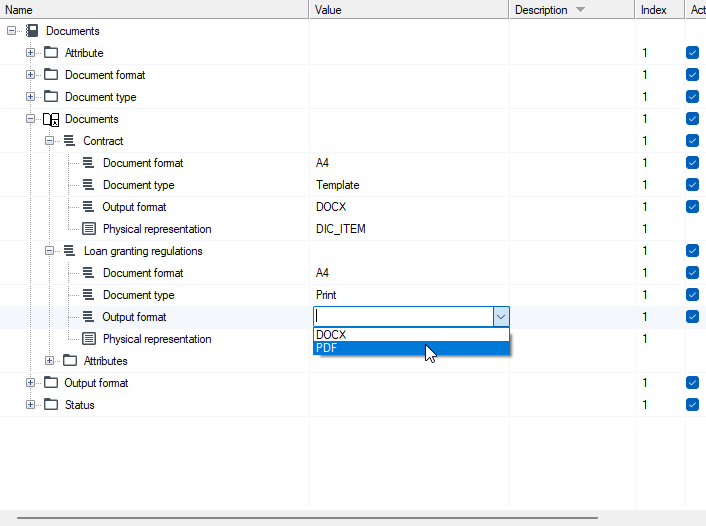This screenshot has width=706, height=526.
Task: Click Loan regulations' Document format icon
Action: click(89, 272)
